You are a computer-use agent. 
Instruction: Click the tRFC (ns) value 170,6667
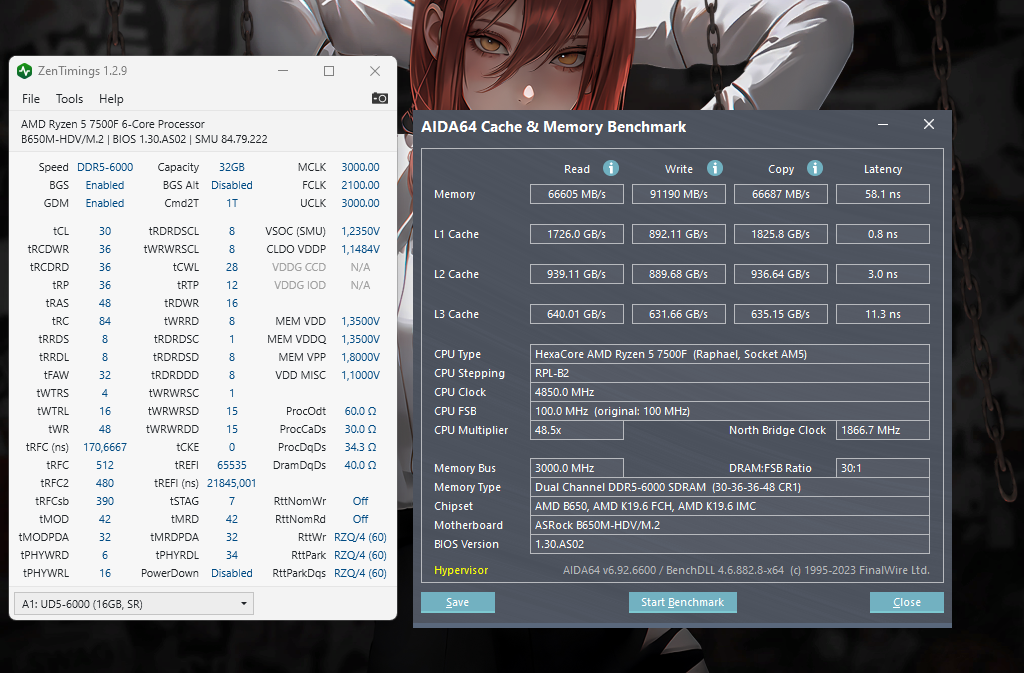click(105, 447)
